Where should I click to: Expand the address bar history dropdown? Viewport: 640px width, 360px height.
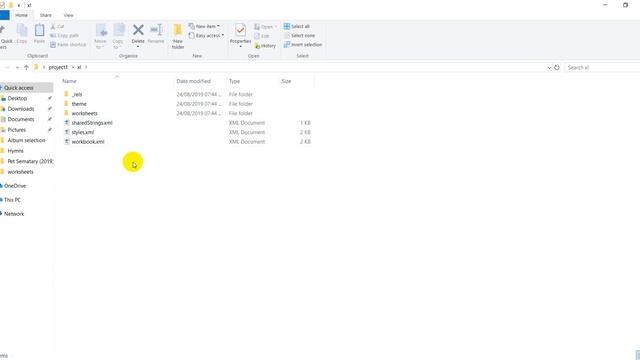click(549, 68)
